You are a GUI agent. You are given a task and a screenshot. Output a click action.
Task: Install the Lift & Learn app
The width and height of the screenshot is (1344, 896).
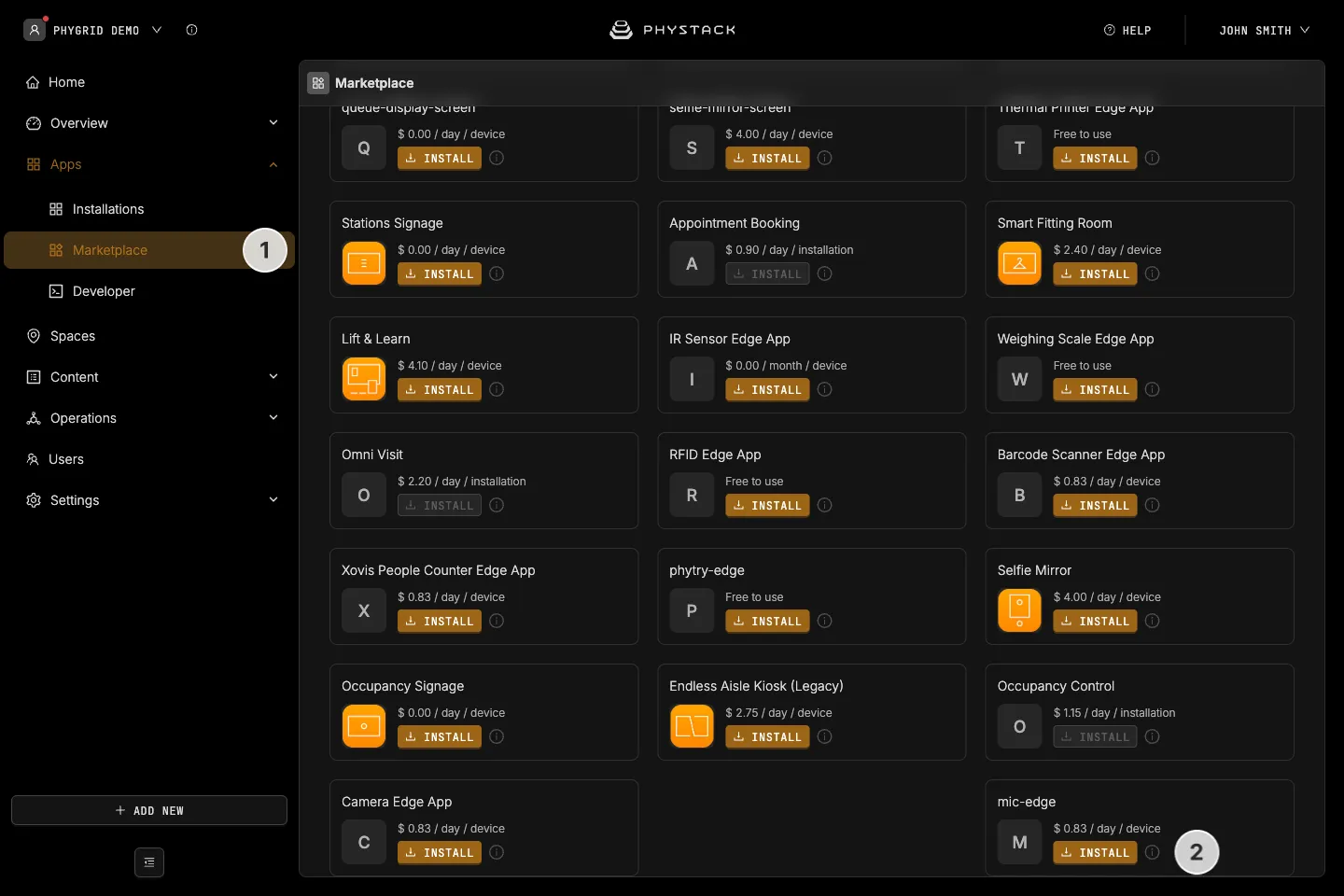[440, 389]
